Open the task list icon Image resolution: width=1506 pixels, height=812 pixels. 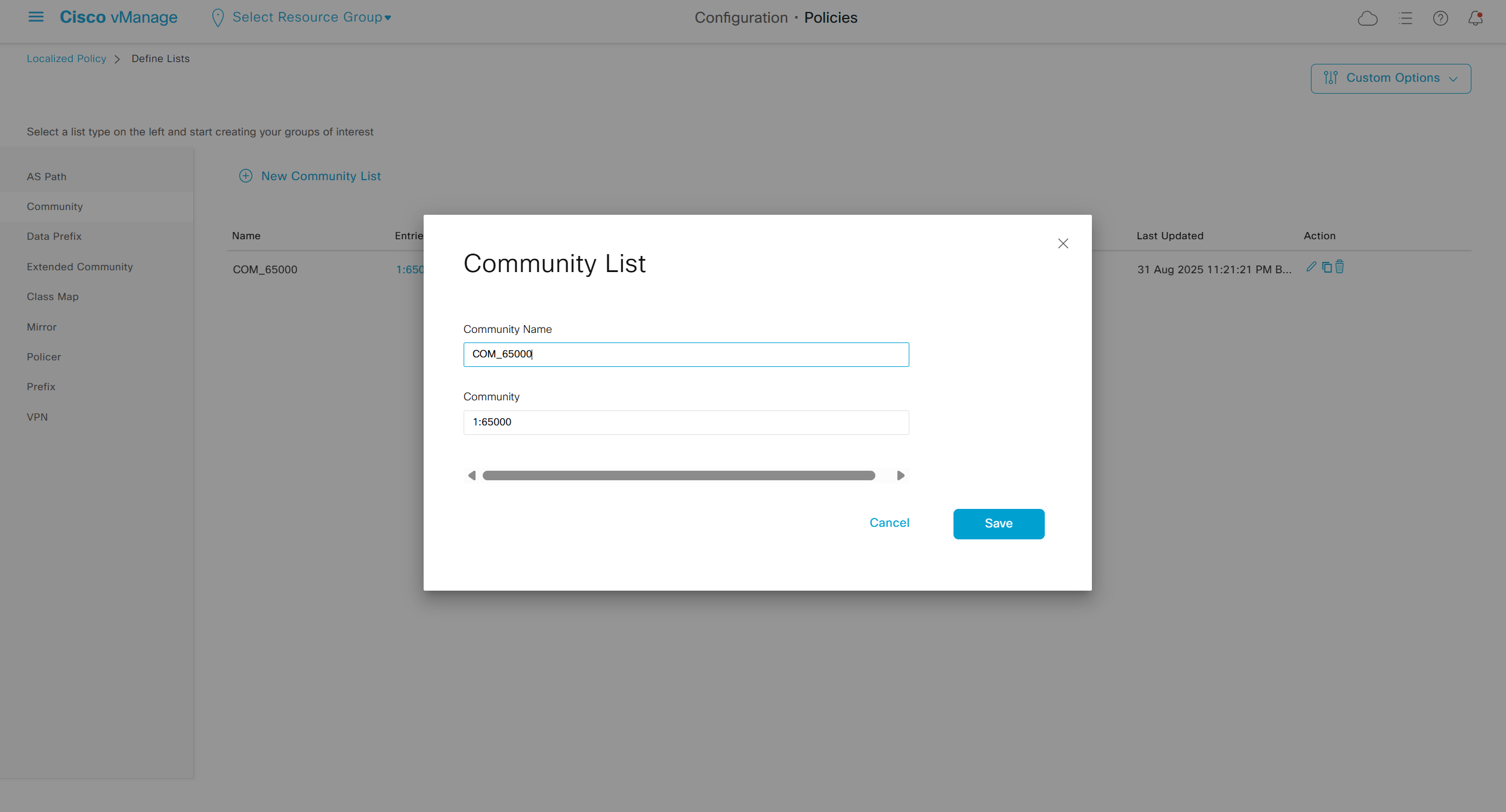click(1405, 18)
